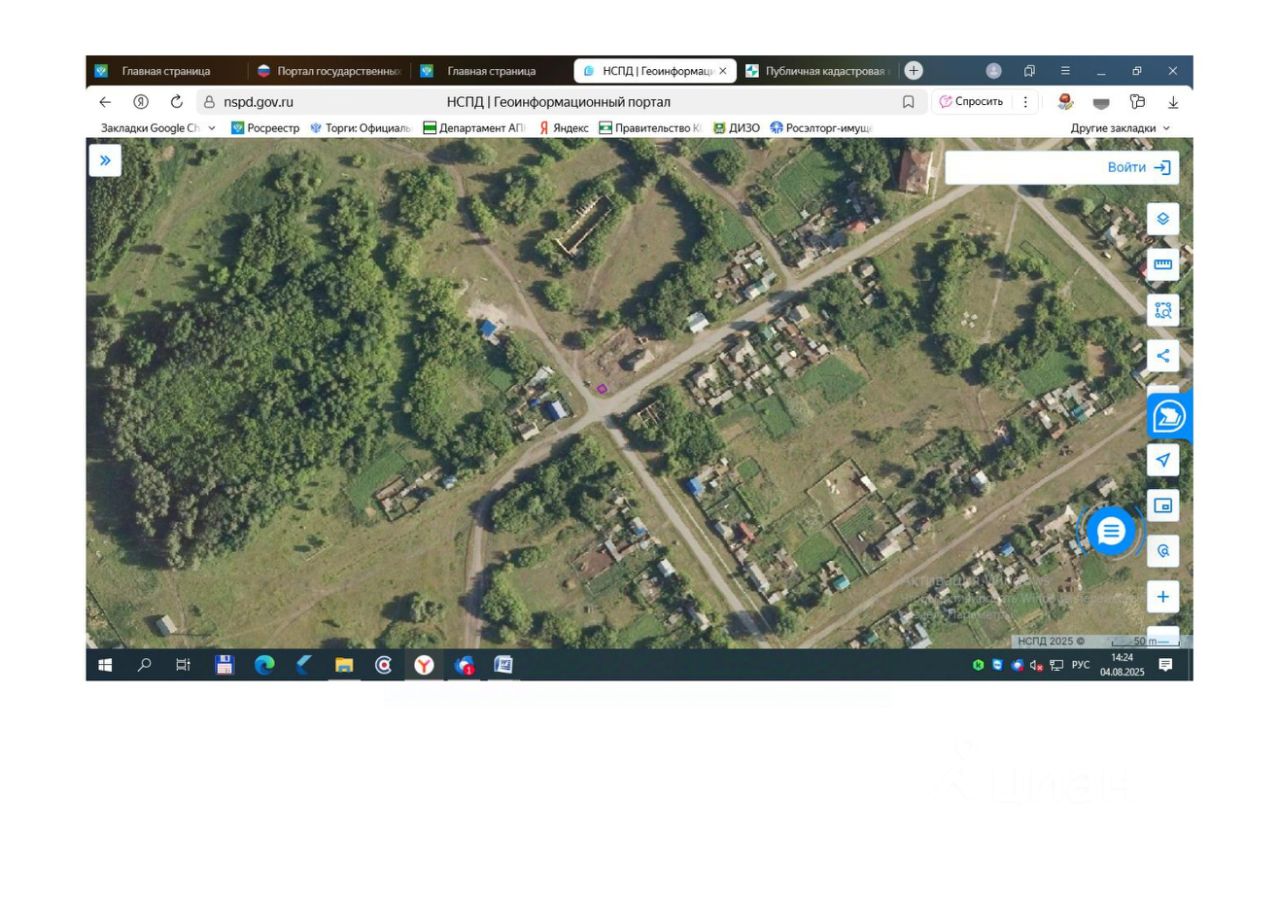The width and height of the screenshot is (1280, 904).
Task: Open the three-dot menu next to Спросить
Action: [1025, 102]
